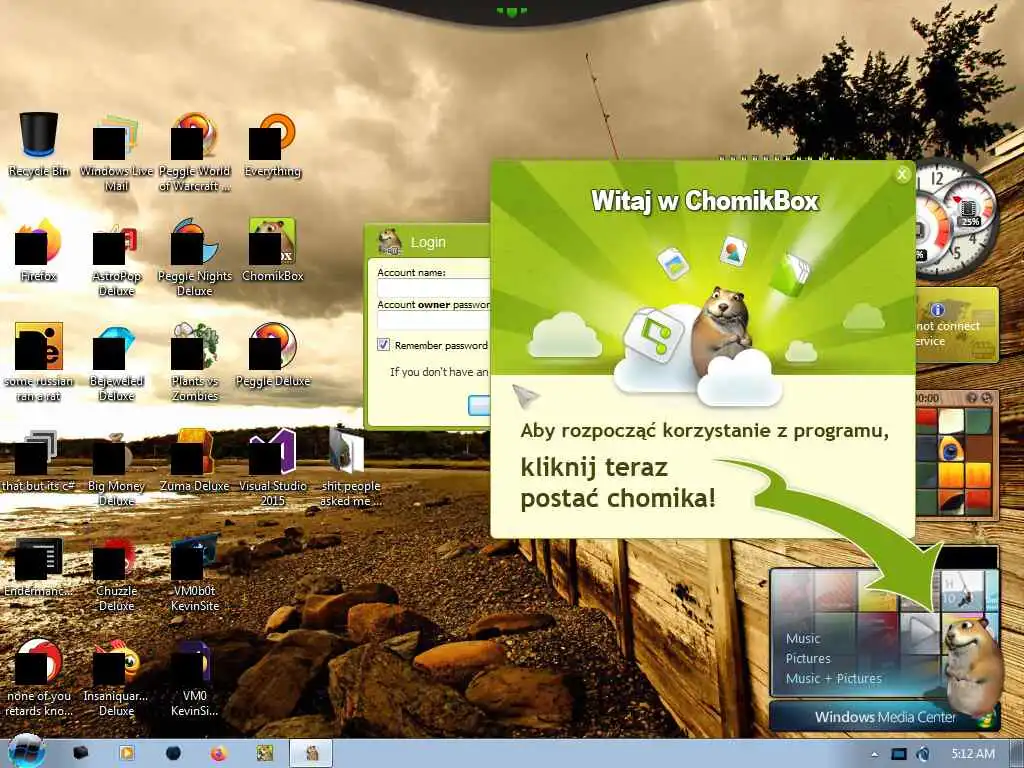Click the play arrow in Media Center gadget
The width and height of the screenshot is (1024, 768).
(x=922, y=632)
